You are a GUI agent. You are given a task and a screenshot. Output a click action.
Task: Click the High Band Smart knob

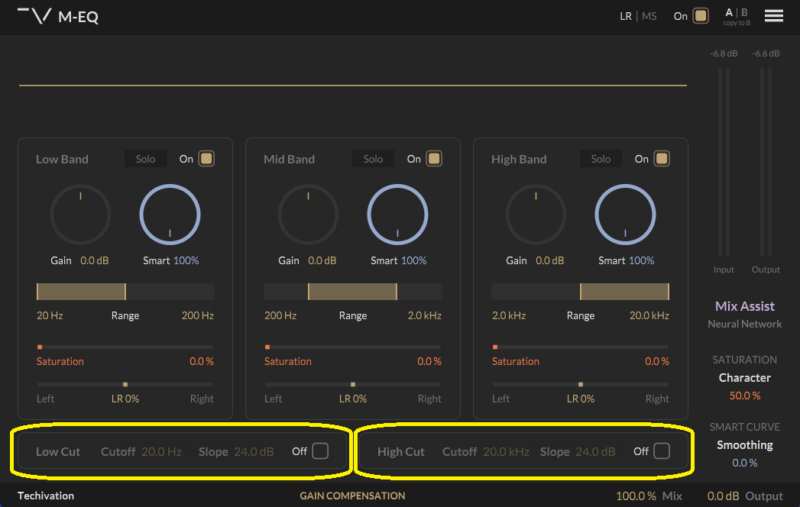pos(625,215)
